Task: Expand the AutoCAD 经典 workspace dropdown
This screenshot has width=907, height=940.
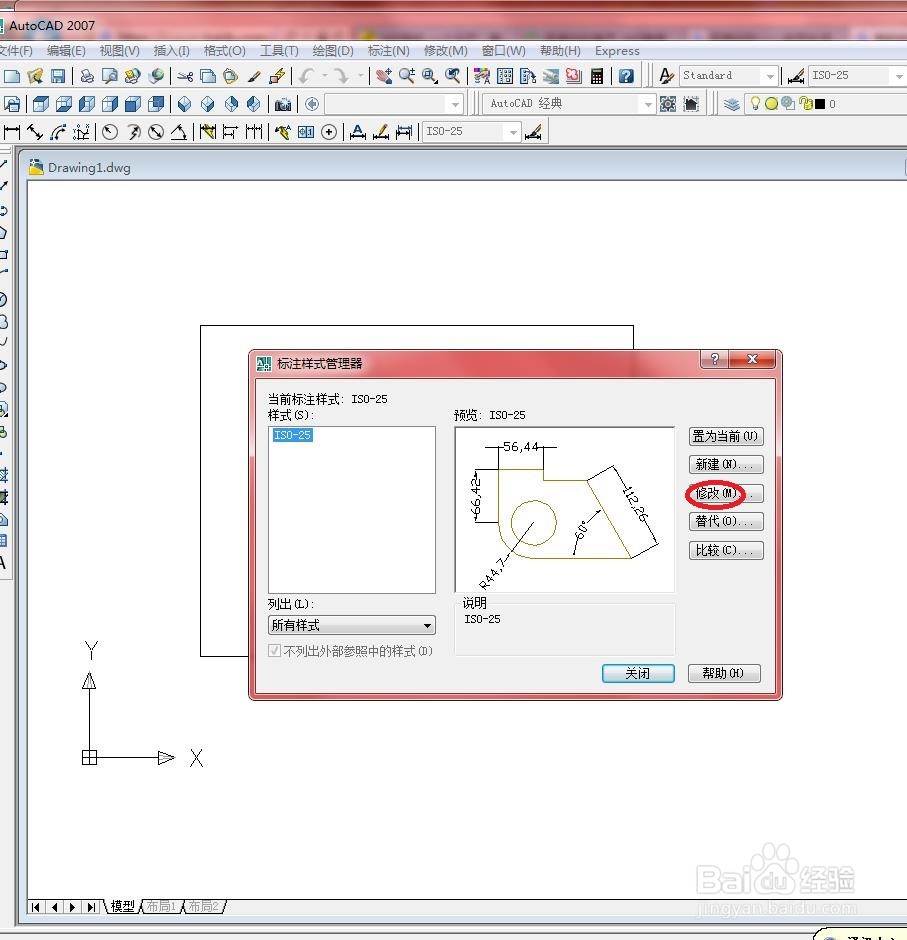Action: pyautogui.click(x=647, y=104)
